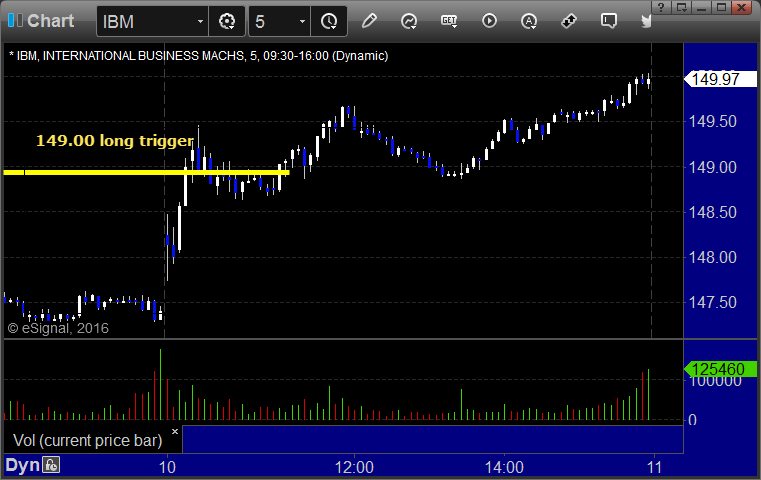Screen dimensions: 761x480
Task: Open the studies chart-wave icon
Action: coord(409,21)
